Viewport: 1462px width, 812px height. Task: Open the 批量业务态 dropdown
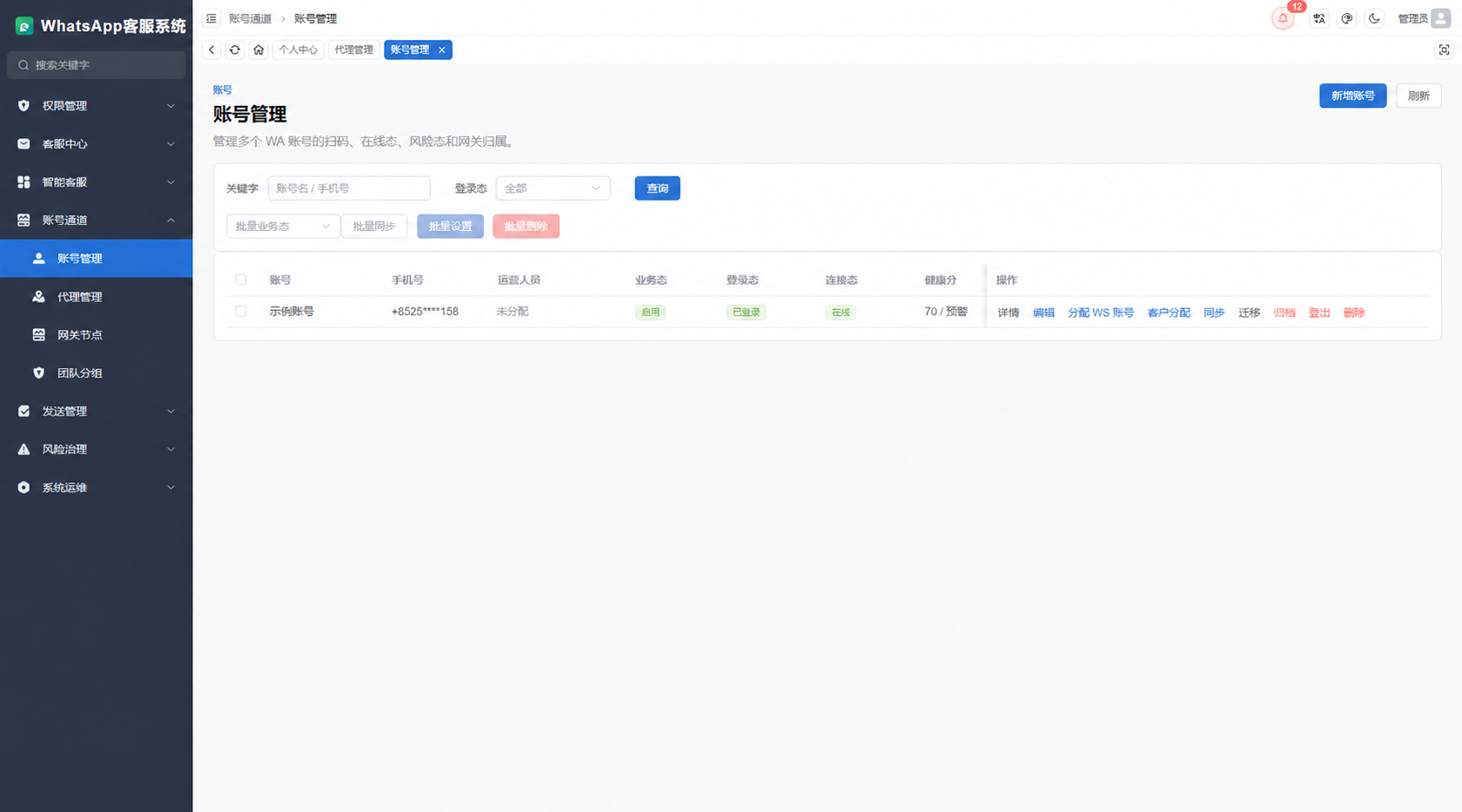tap(282, 227)
